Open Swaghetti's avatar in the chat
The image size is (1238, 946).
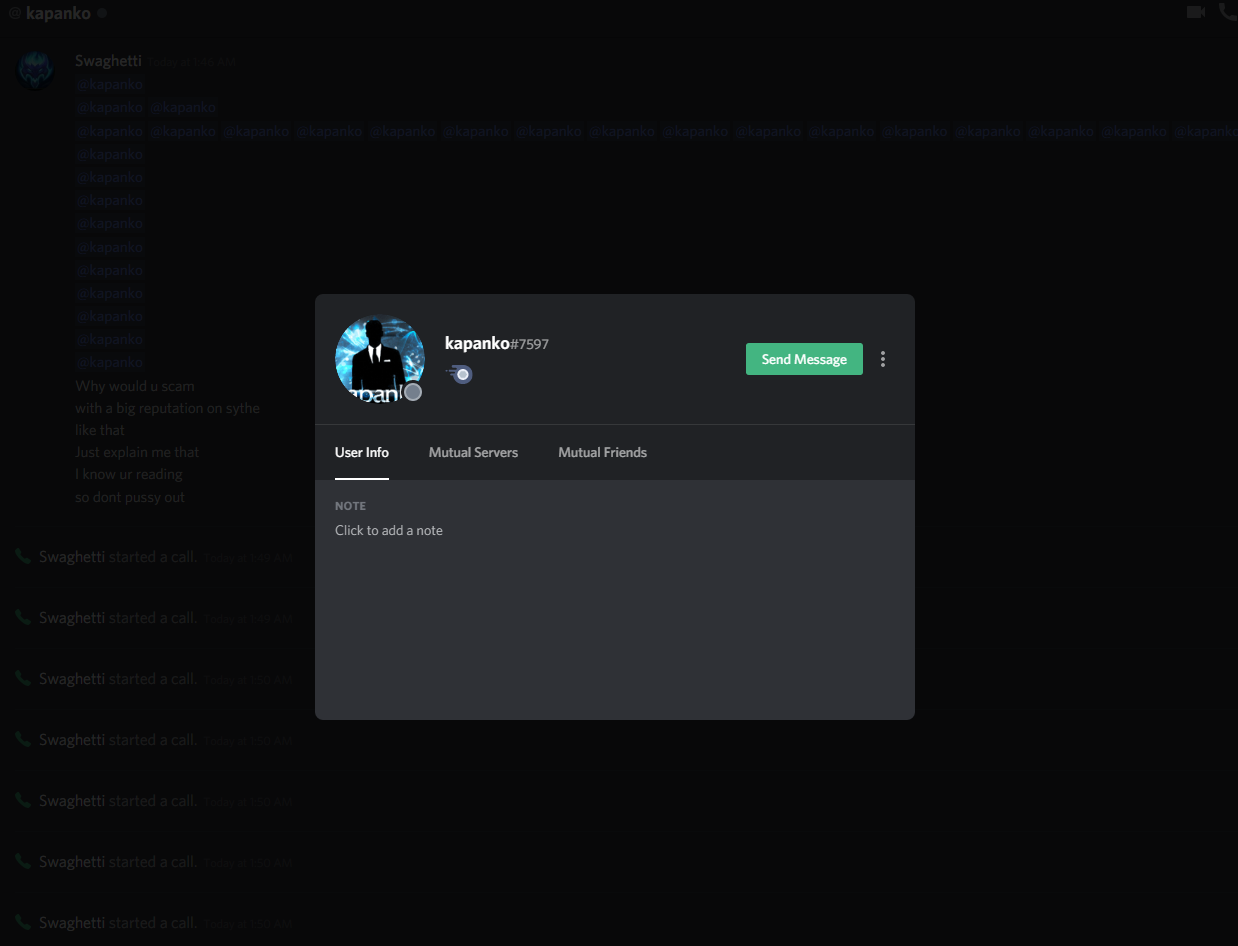pos(36,71)
